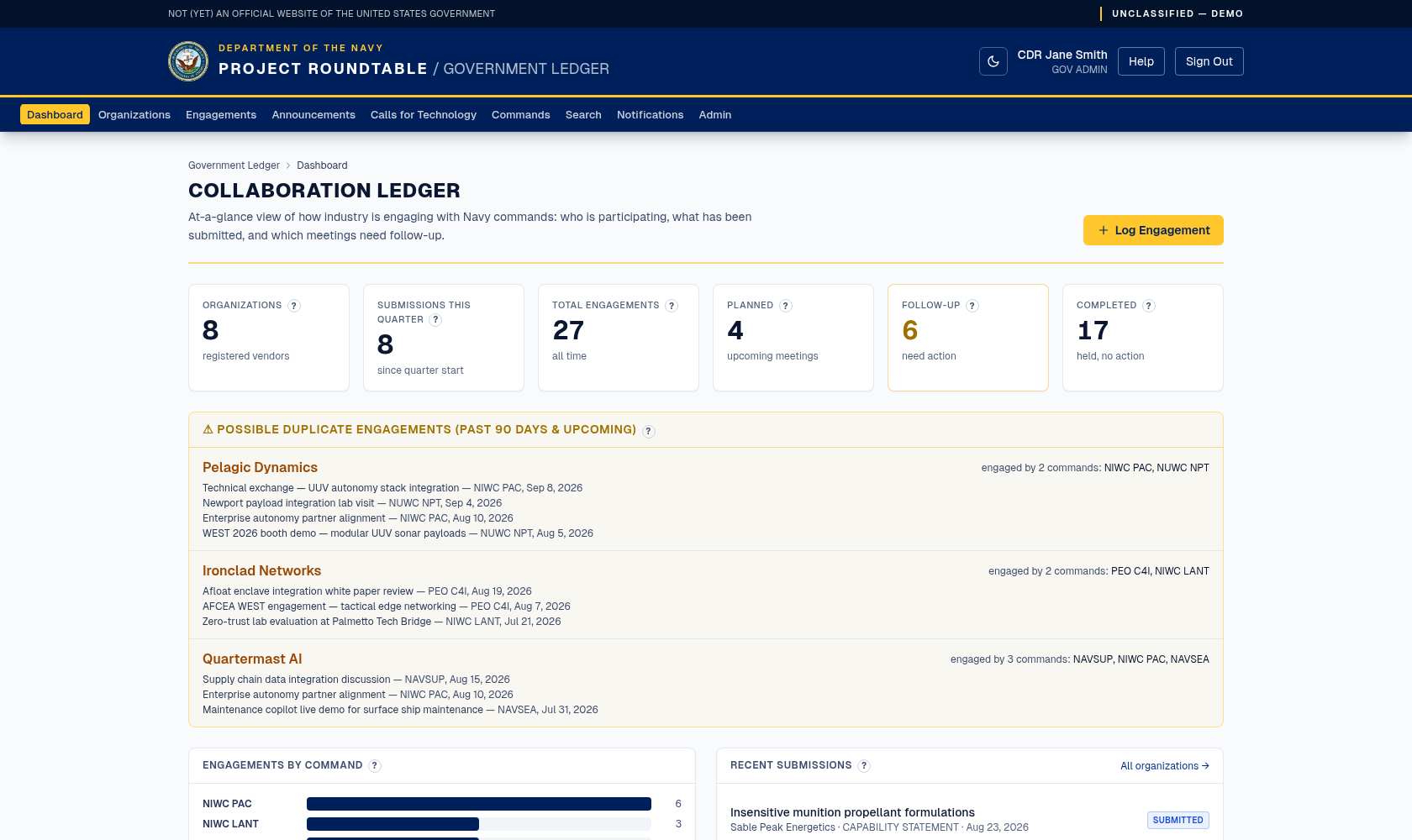The image size is (1412, 840).
Task: Click the Recent Submissions help icon
Action: [x=864, y=766]
